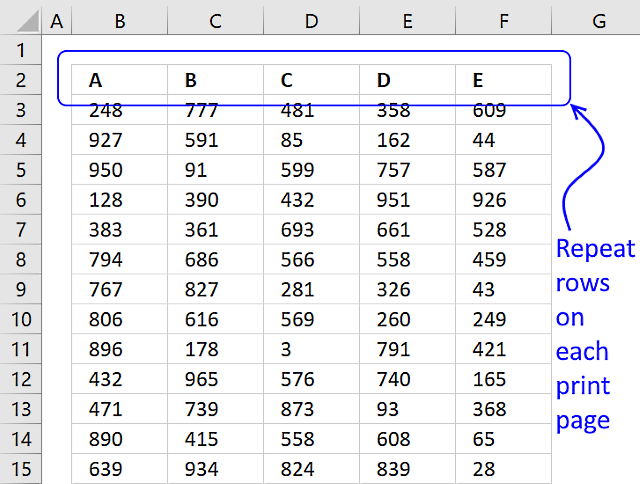Click cell with value 390
Viewport: 640px width, 484px height.
[x=216, y=199]
